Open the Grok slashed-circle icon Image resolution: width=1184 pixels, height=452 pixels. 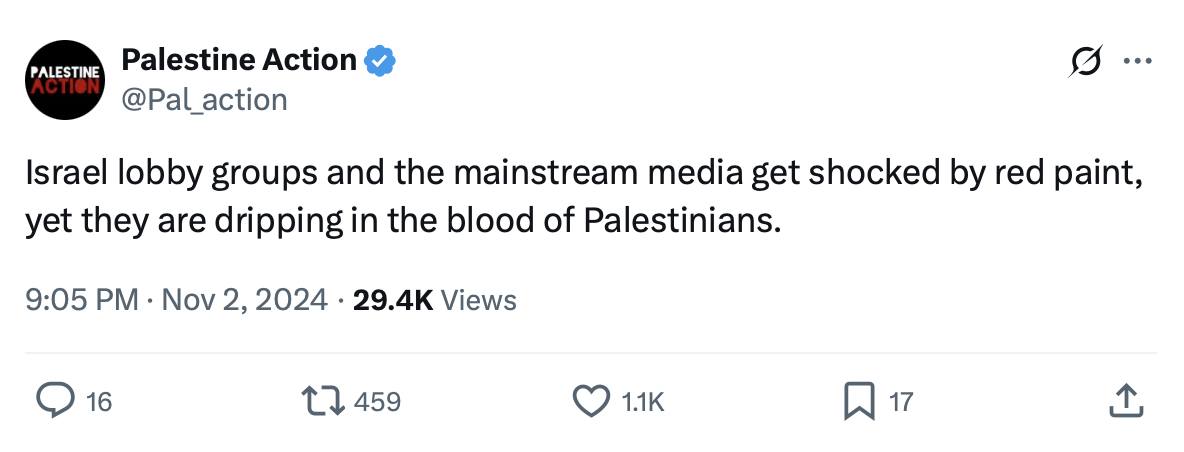click(x=1083, y=62)
